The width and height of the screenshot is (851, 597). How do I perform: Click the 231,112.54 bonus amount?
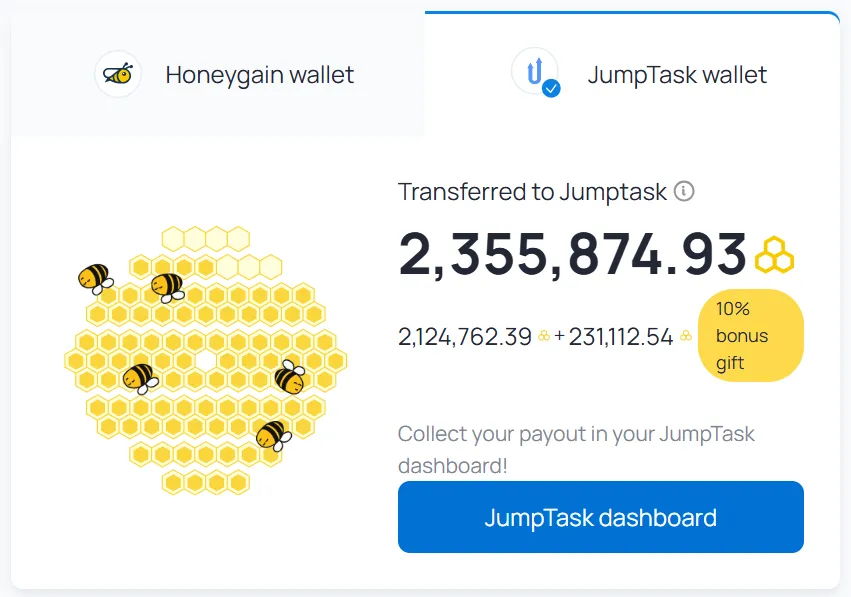(x=621, y=336)
